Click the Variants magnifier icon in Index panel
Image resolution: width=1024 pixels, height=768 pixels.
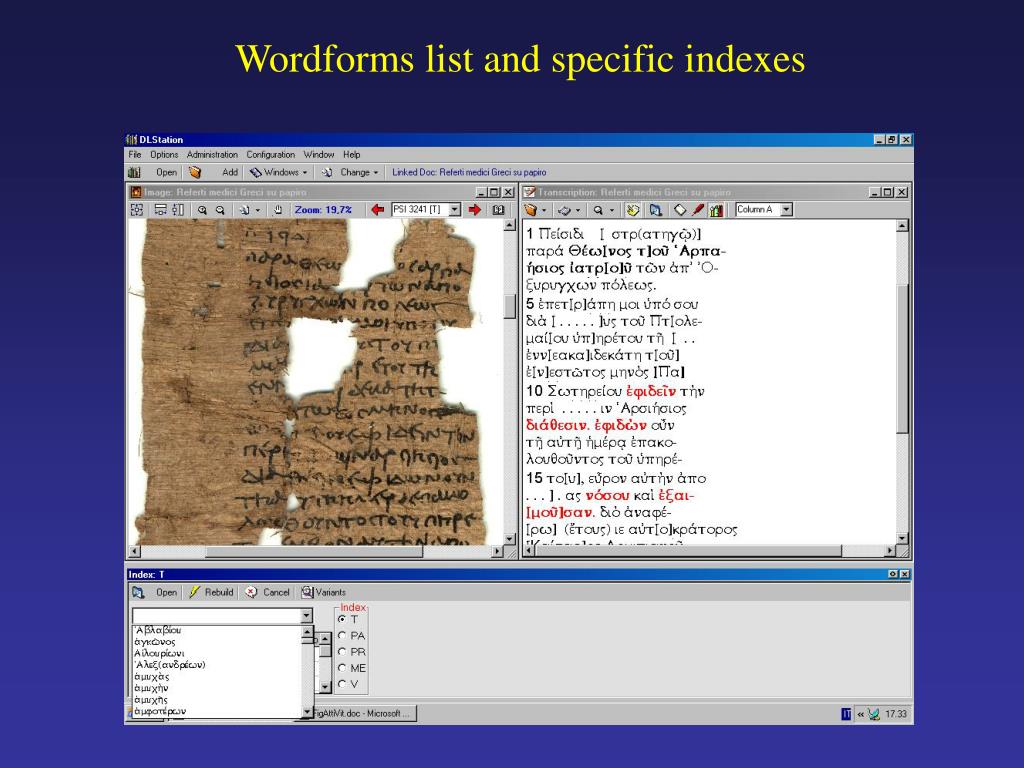point(307,592)
